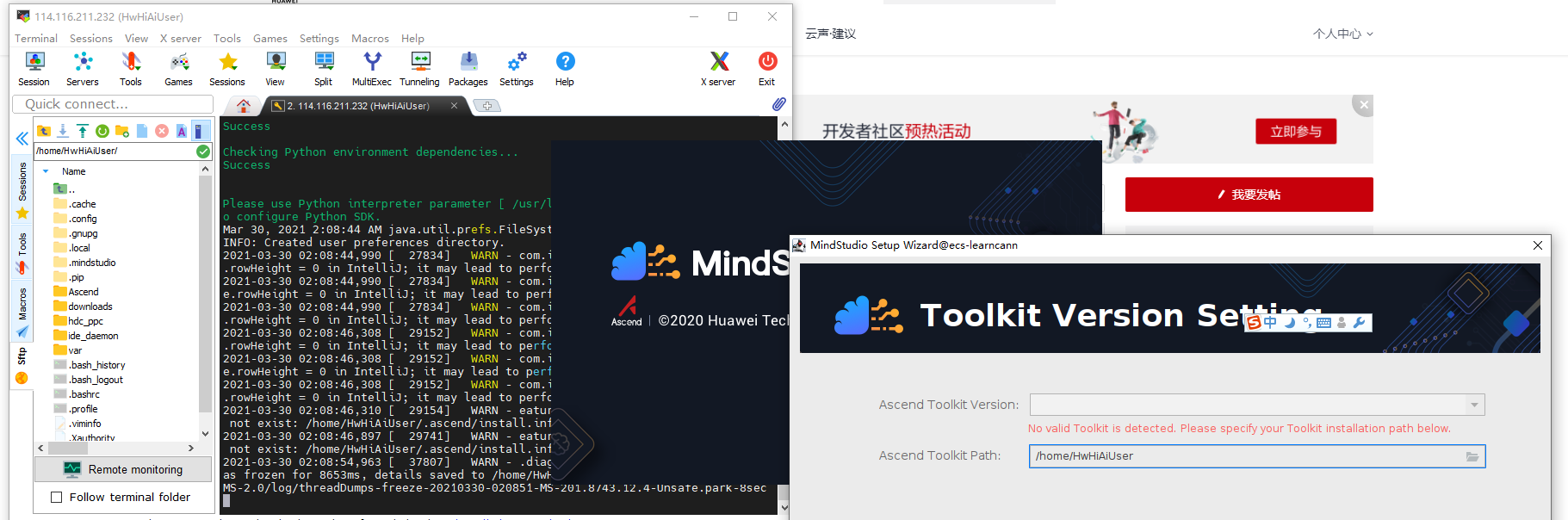Click Remote monitoring button
The height and width of the screenshot is (520, 1568).
[x=123, y=469]
